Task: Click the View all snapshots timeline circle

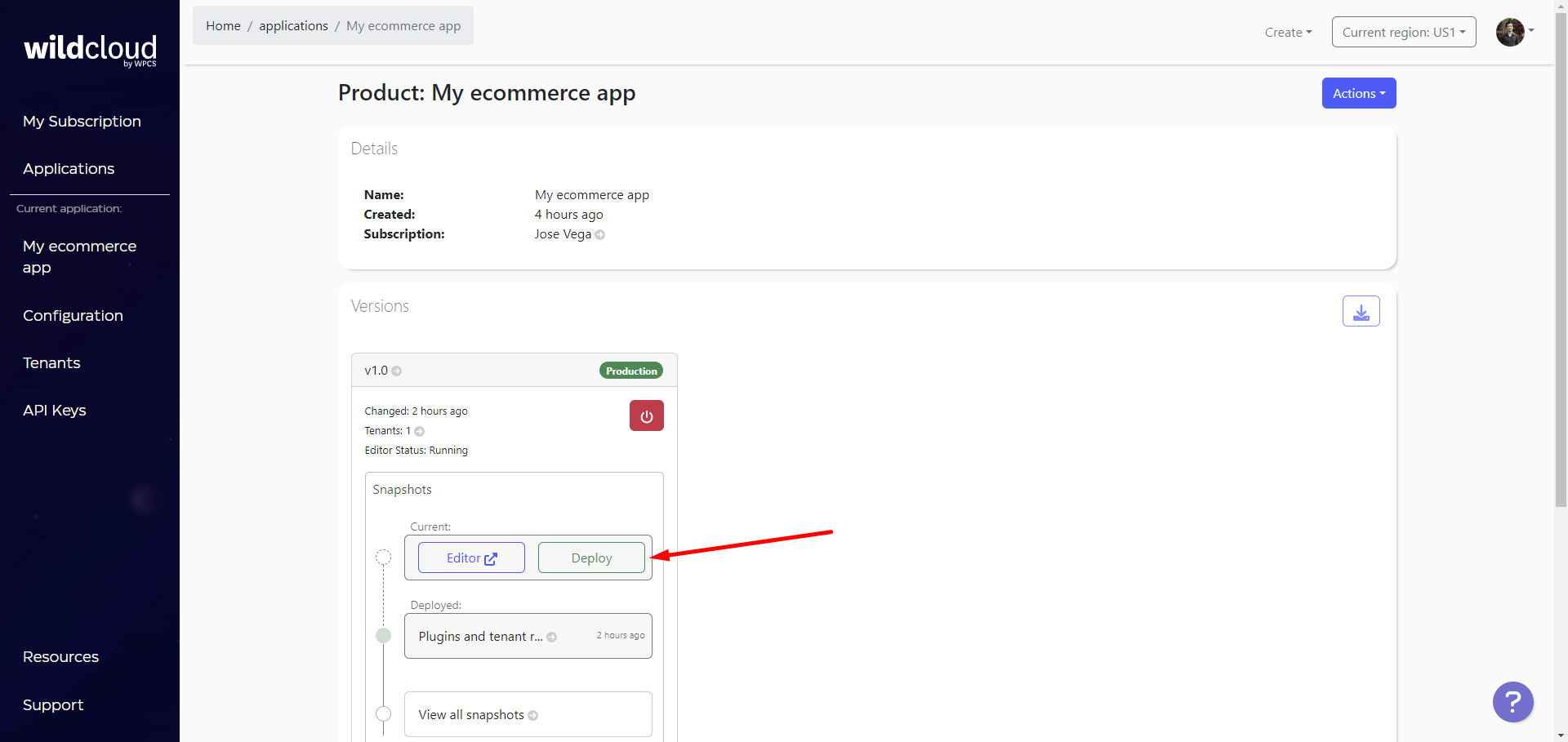Action: (383, 714)
